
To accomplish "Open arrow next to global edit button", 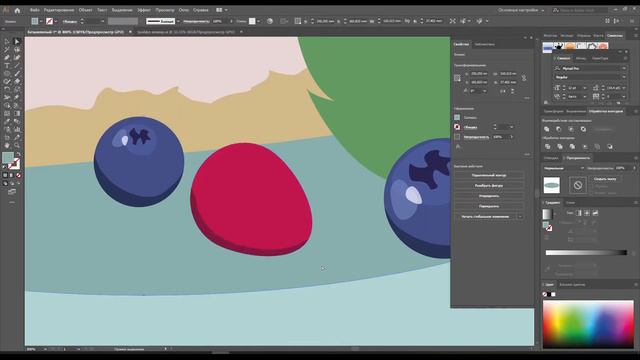I will (520, 217).
